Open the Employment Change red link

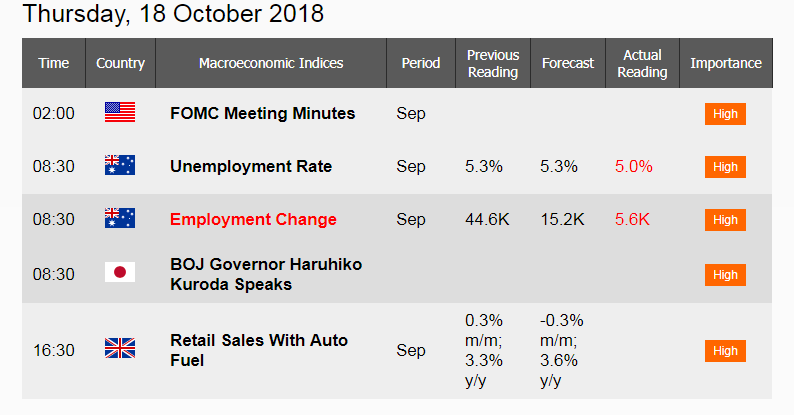coord(253,219)
